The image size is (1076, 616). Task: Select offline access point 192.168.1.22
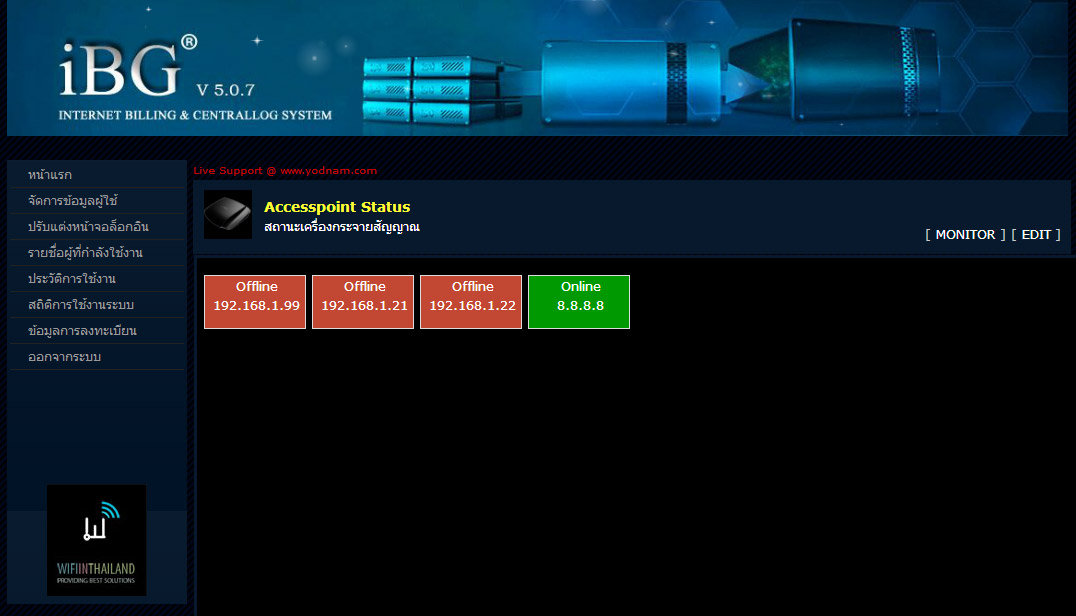[x=471, y=302]
